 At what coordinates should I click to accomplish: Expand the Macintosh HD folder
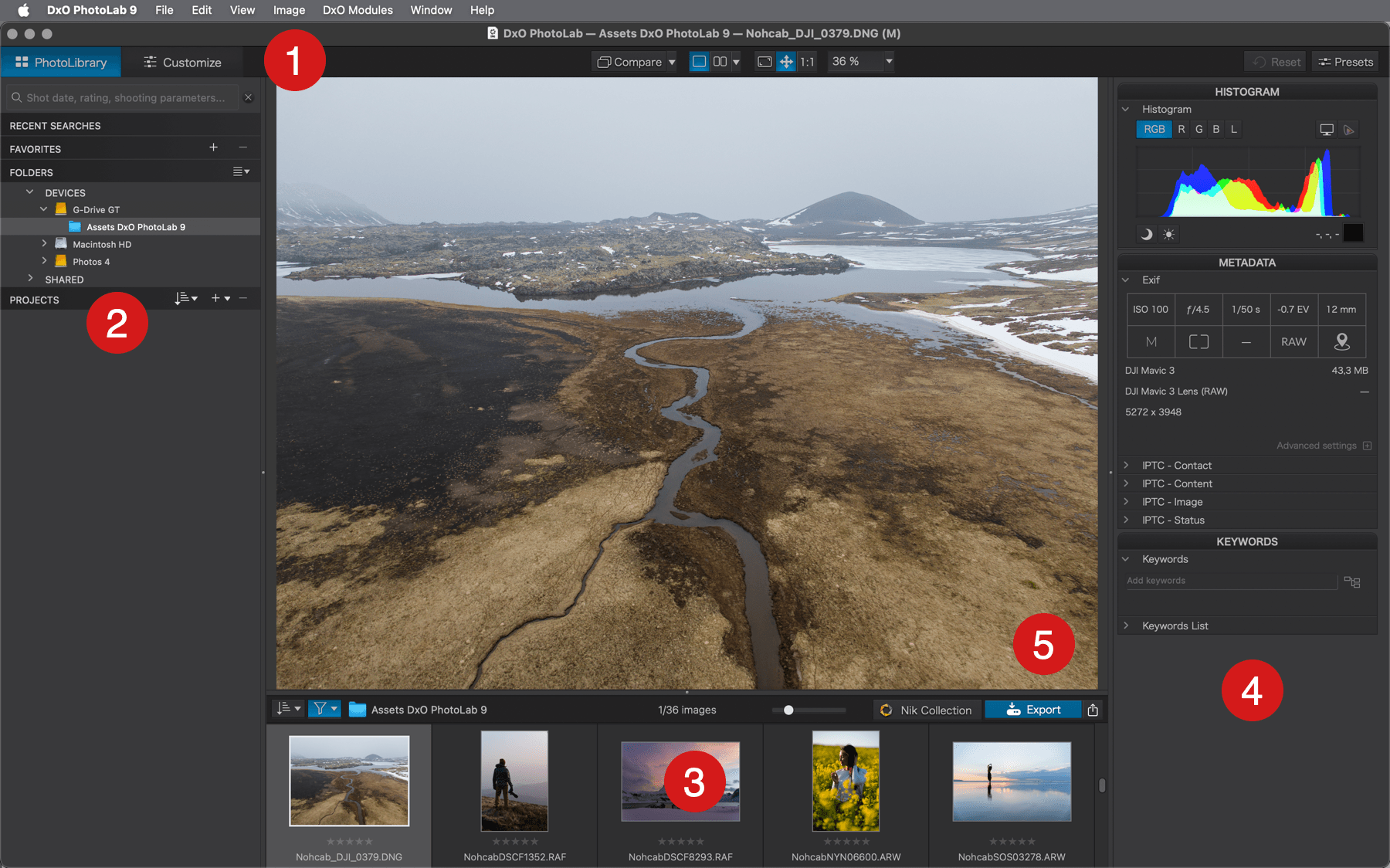44,244
